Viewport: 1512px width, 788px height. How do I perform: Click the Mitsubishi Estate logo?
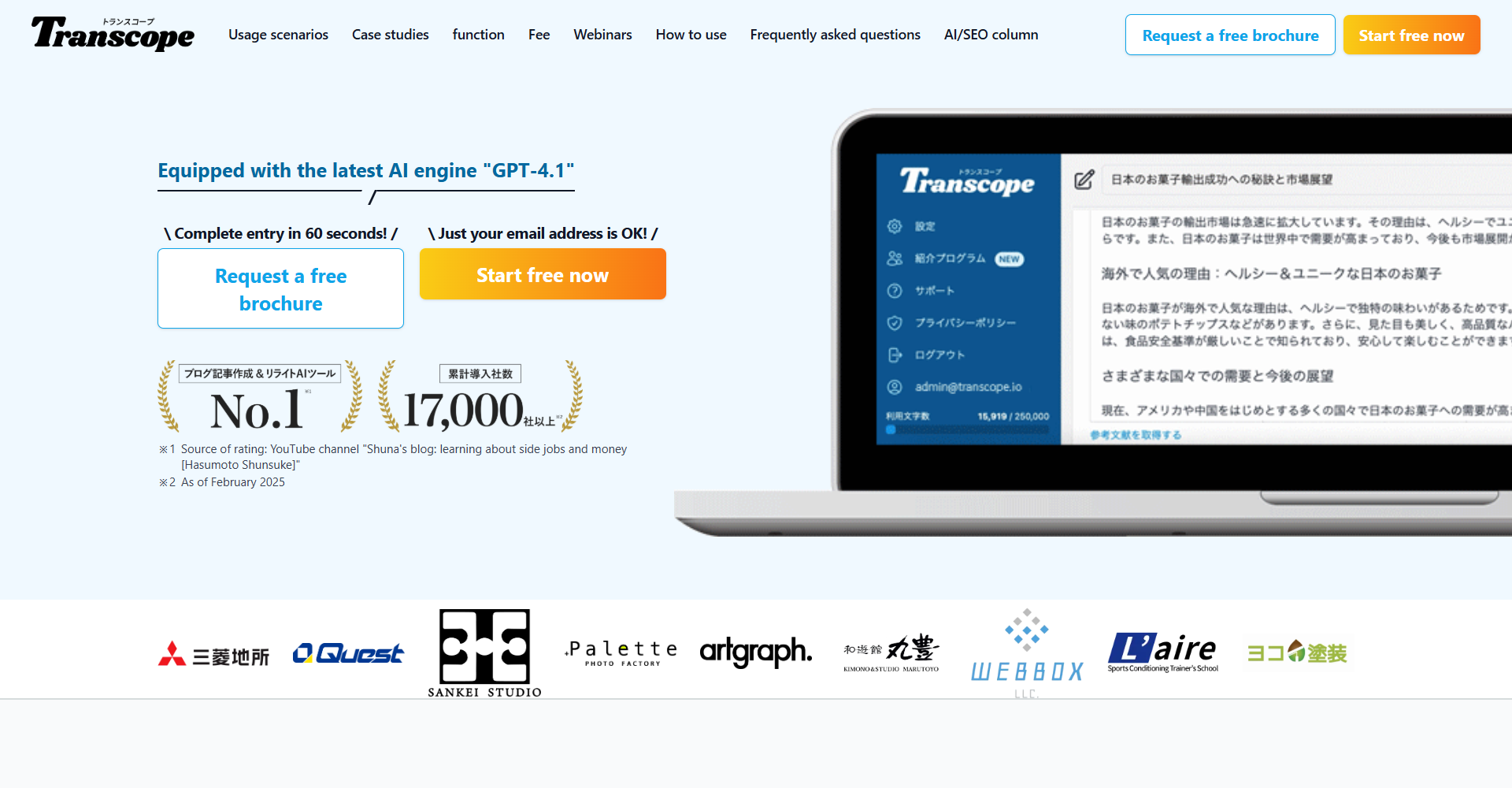[x=213, y=655]
